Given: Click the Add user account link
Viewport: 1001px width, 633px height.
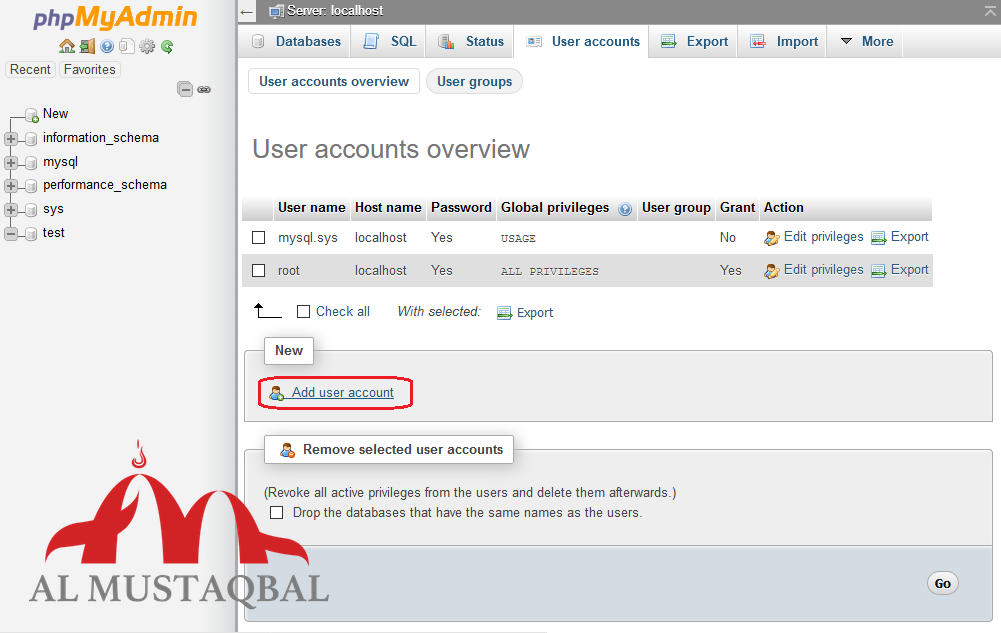Looking at the screenshot, I should pyautogui.click(x=344, y=392).
